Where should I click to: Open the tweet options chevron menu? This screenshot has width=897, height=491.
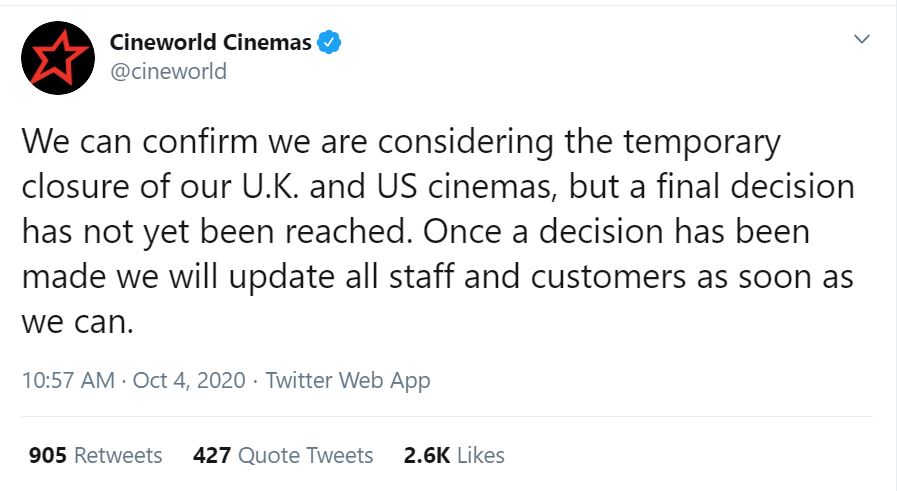click(x=862, y=40)
